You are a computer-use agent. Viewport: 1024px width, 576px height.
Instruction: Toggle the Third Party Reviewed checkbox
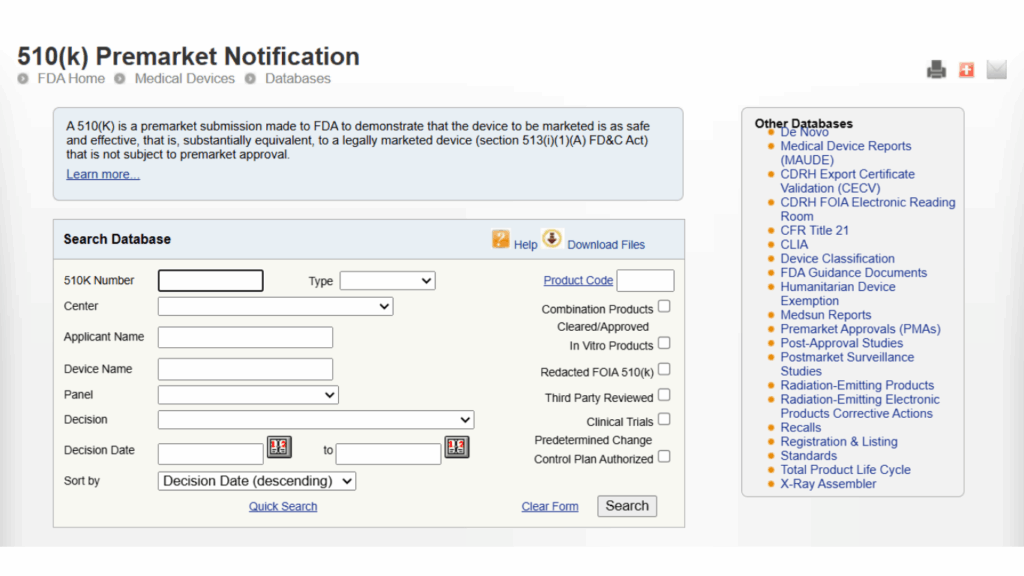coord(664,396)
